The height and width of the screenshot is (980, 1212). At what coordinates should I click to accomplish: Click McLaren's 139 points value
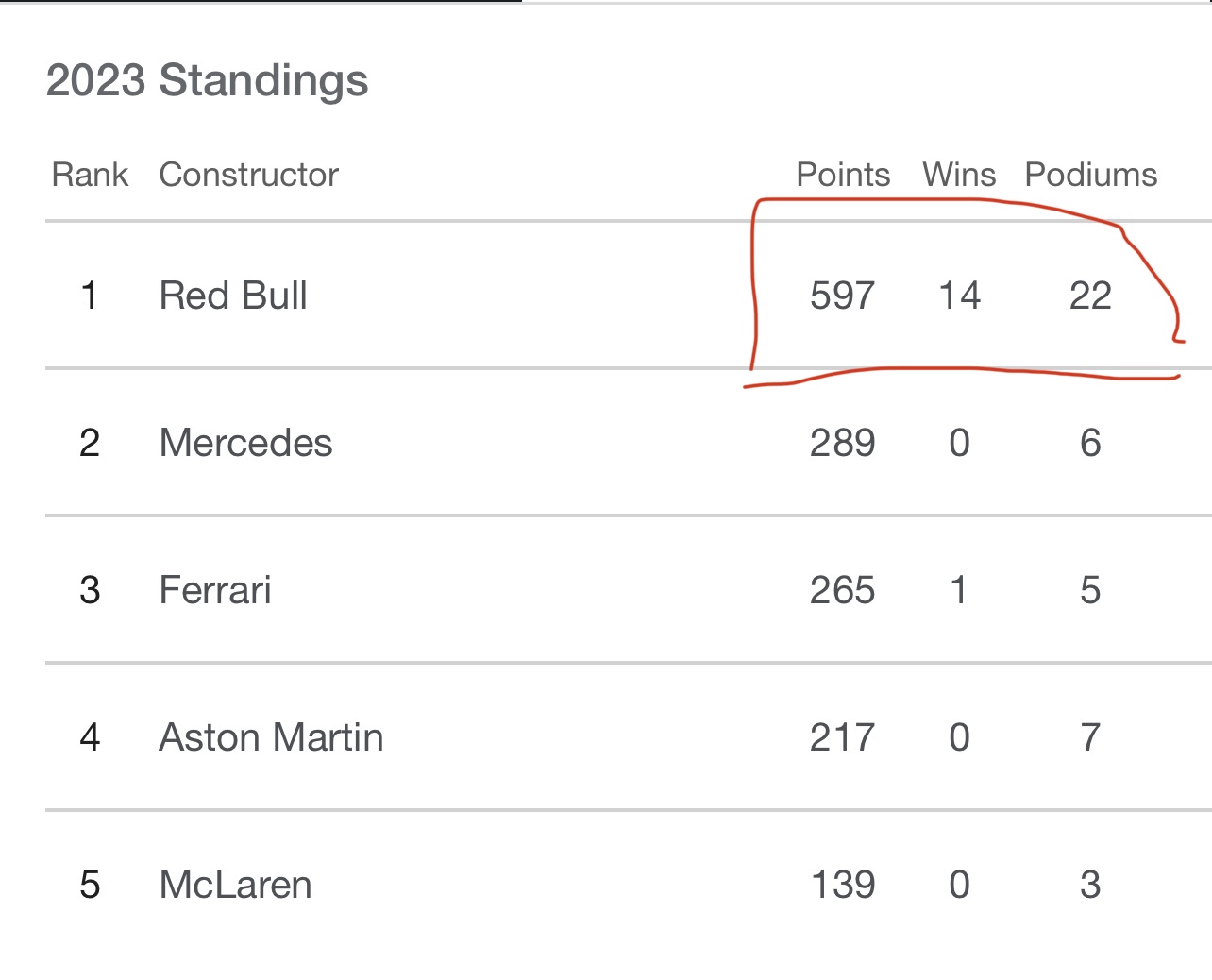tap(843, 885)
